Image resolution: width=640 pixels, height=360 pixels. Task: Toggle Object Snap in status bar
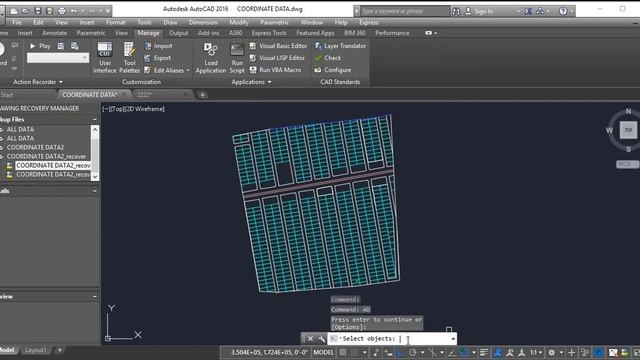pos(464,352)
